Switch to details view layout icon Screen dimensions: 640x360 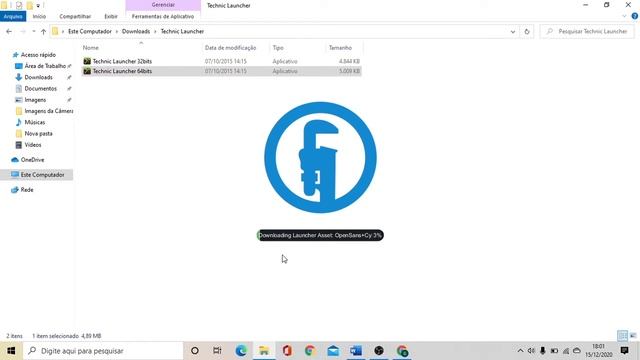622,336
